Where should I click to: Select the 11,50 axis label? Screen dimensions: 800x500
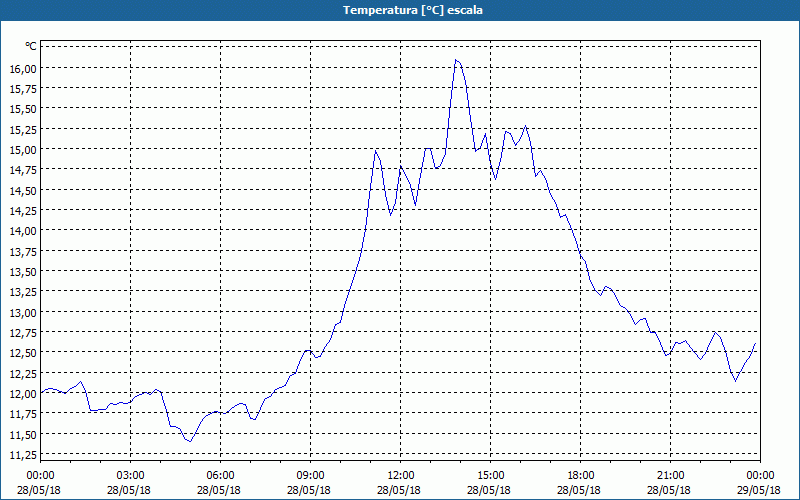pyautogui.click(x=23, y=435)
